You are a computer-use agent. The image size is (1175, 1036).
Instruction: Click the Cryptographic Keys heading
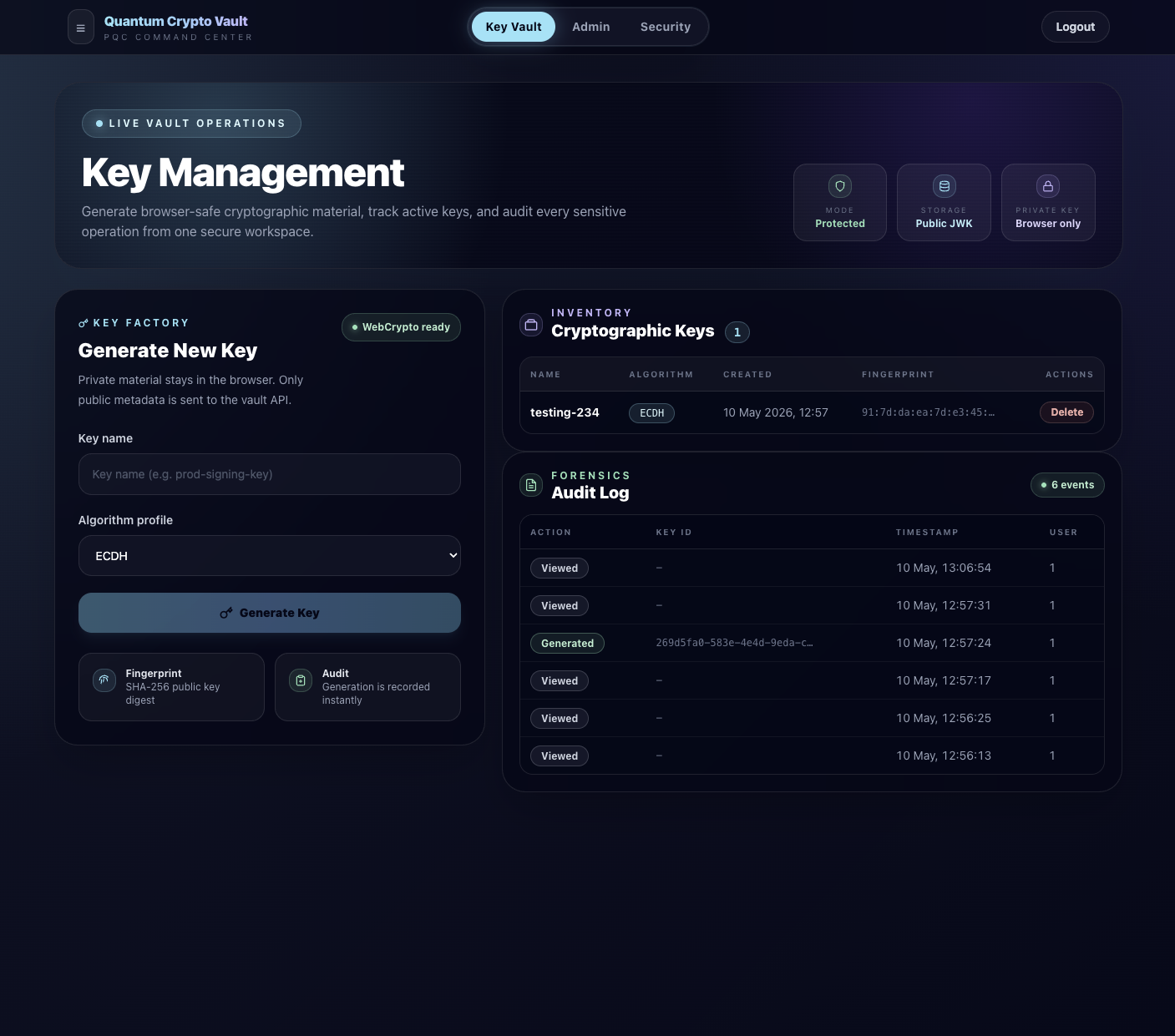pyautogui.click(x=633, y=331)
